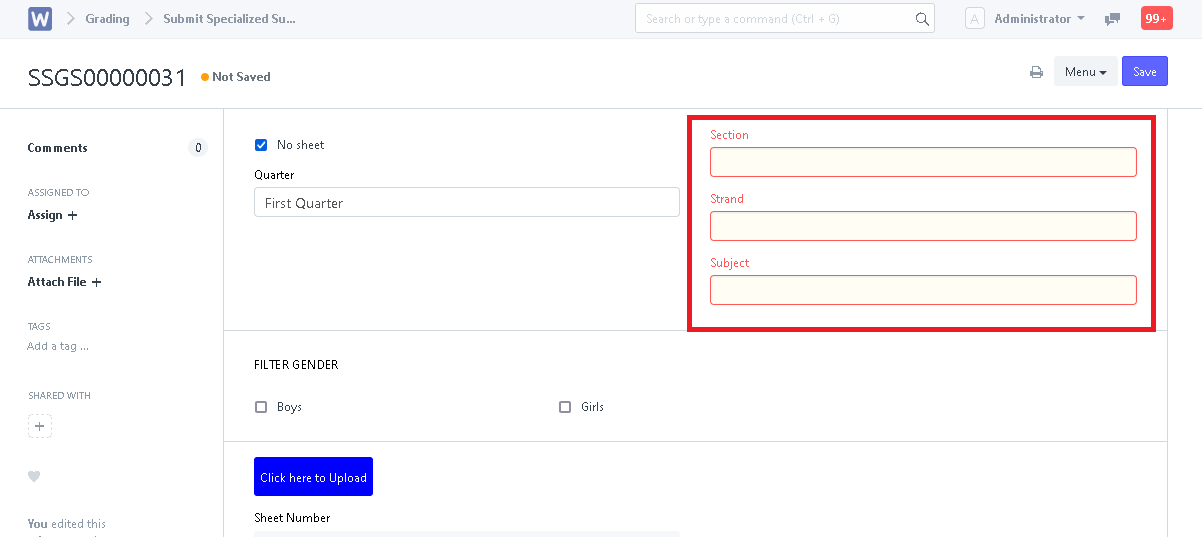Image resolution: width=1202 pixels, height=537 pixels.
Task: Click the Administrator avatar icon
Action: pyautogui.click(x=975, y=19)
